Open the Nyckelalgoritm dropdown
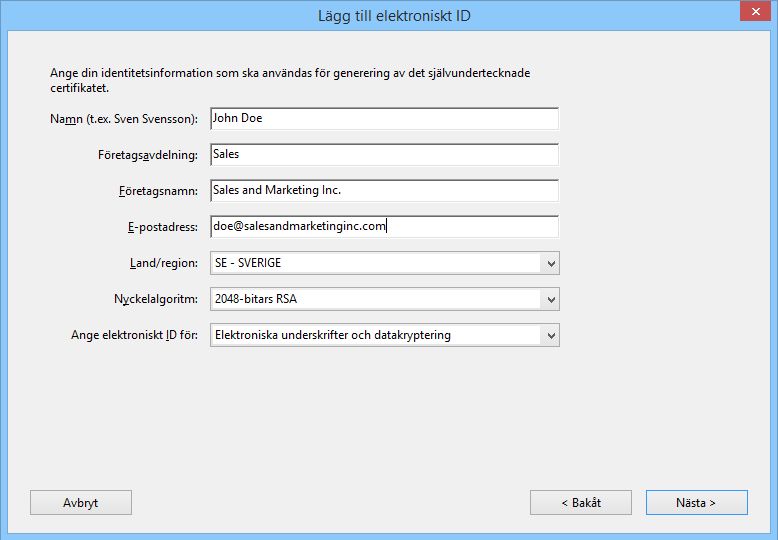 point(385,299)
